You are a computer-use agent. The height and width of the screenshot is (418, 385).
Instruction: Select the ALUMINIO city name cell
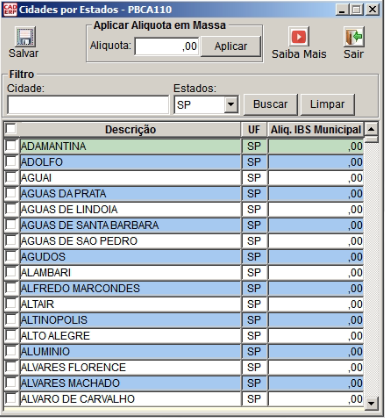130,351
